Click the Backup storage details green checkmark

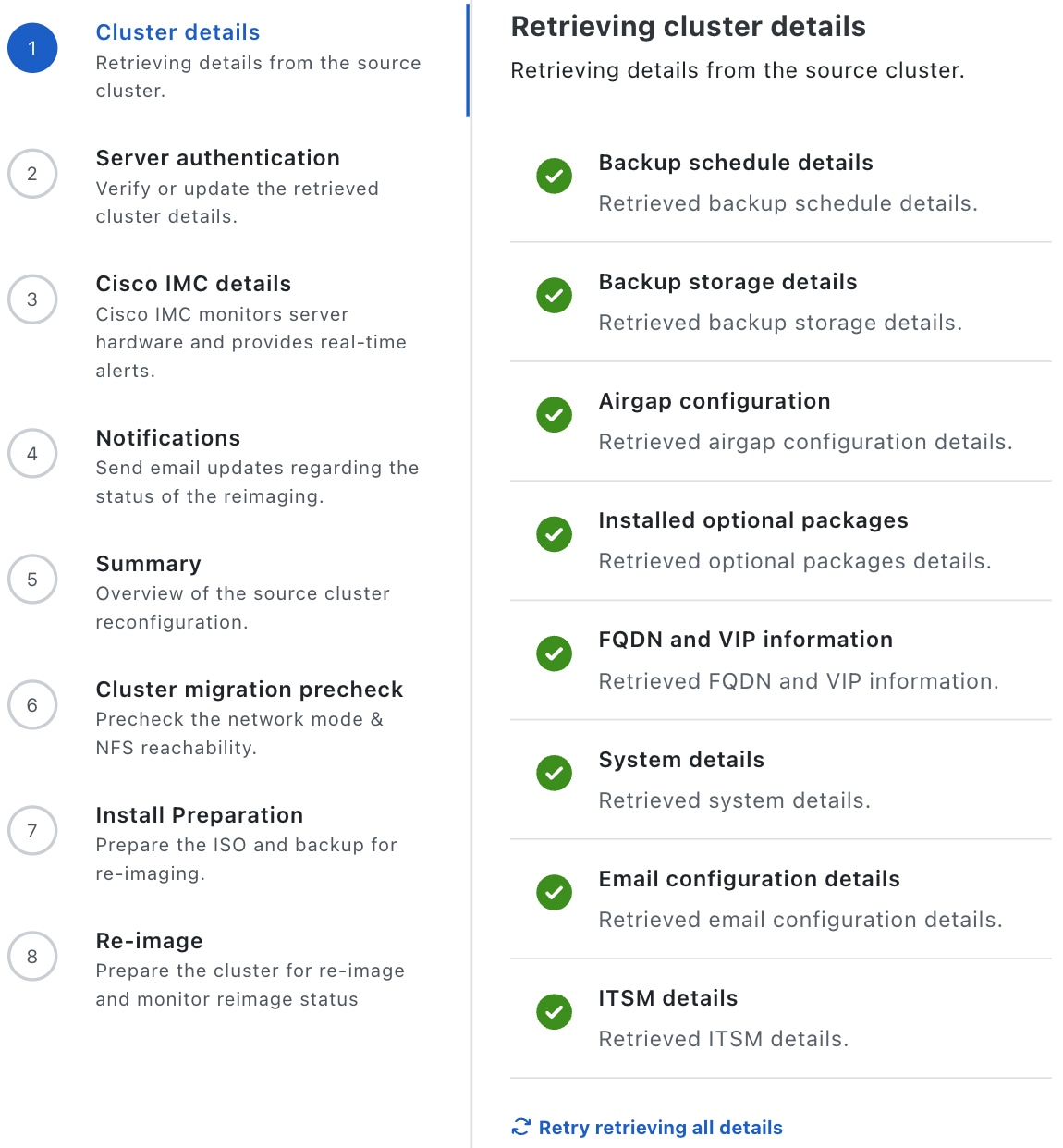pos(554,295)
